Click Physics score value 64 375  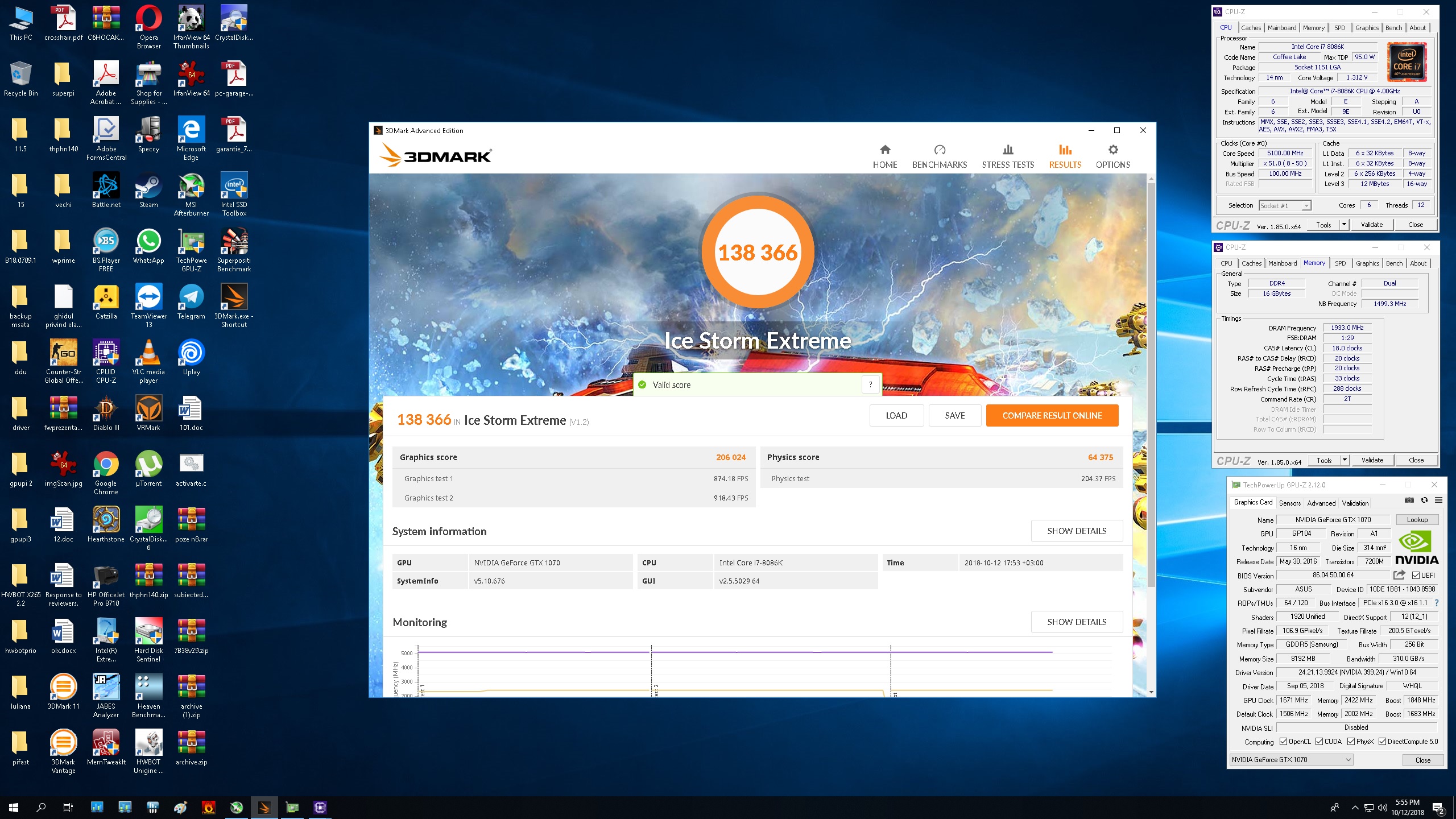pyautogui.click(x=1101, y=457)
